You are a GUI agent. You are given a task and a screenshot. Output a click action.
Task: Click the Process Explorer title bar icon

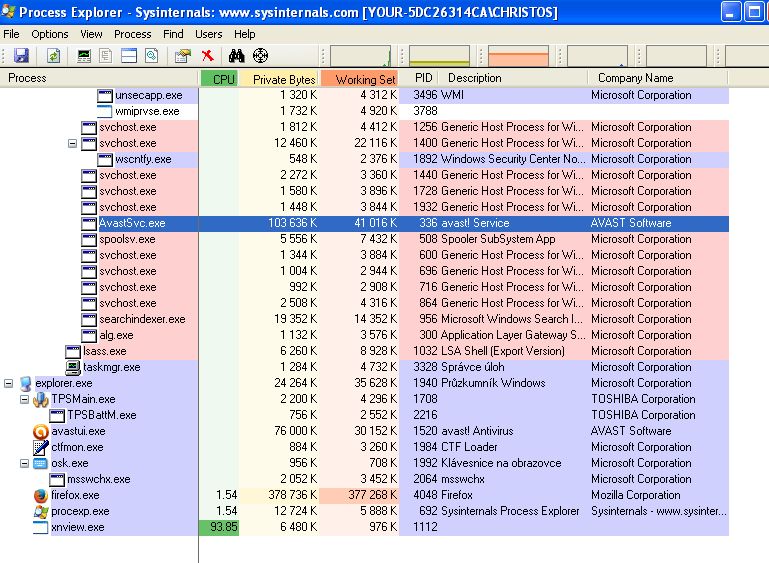(x=8, y=11)
